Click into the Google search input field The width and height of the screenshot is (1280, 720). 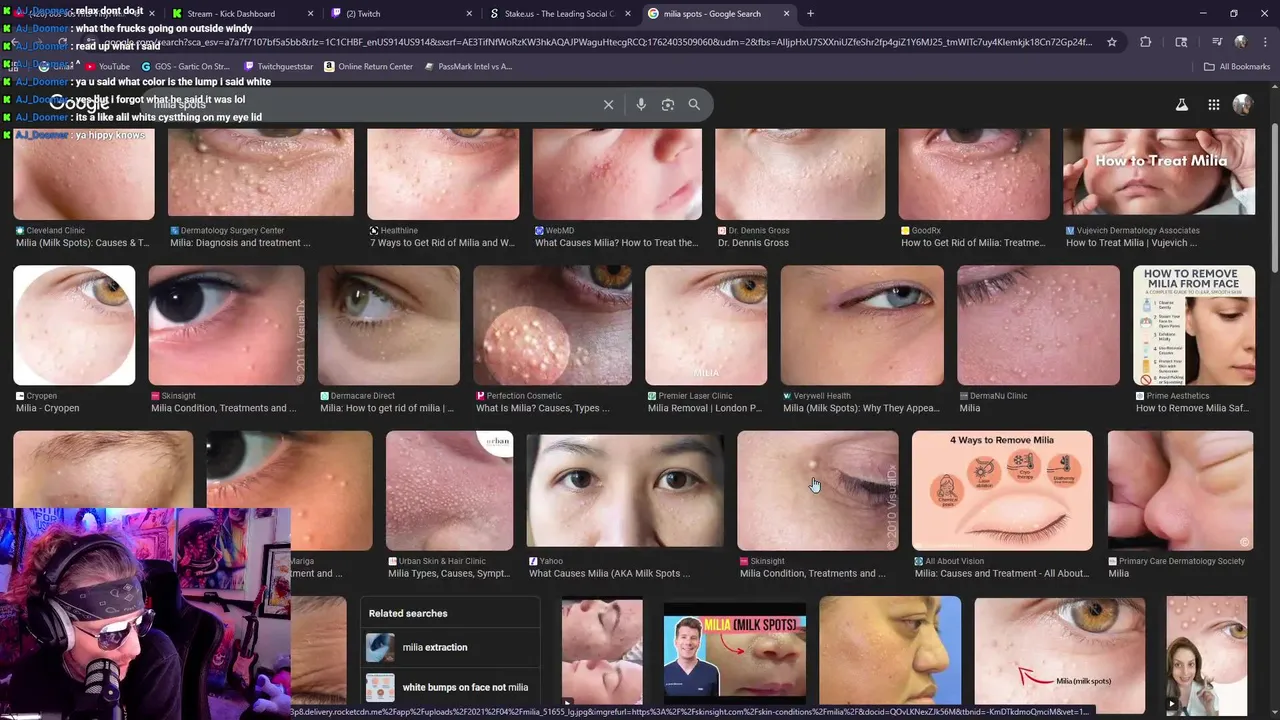click(x=370, y=105)
